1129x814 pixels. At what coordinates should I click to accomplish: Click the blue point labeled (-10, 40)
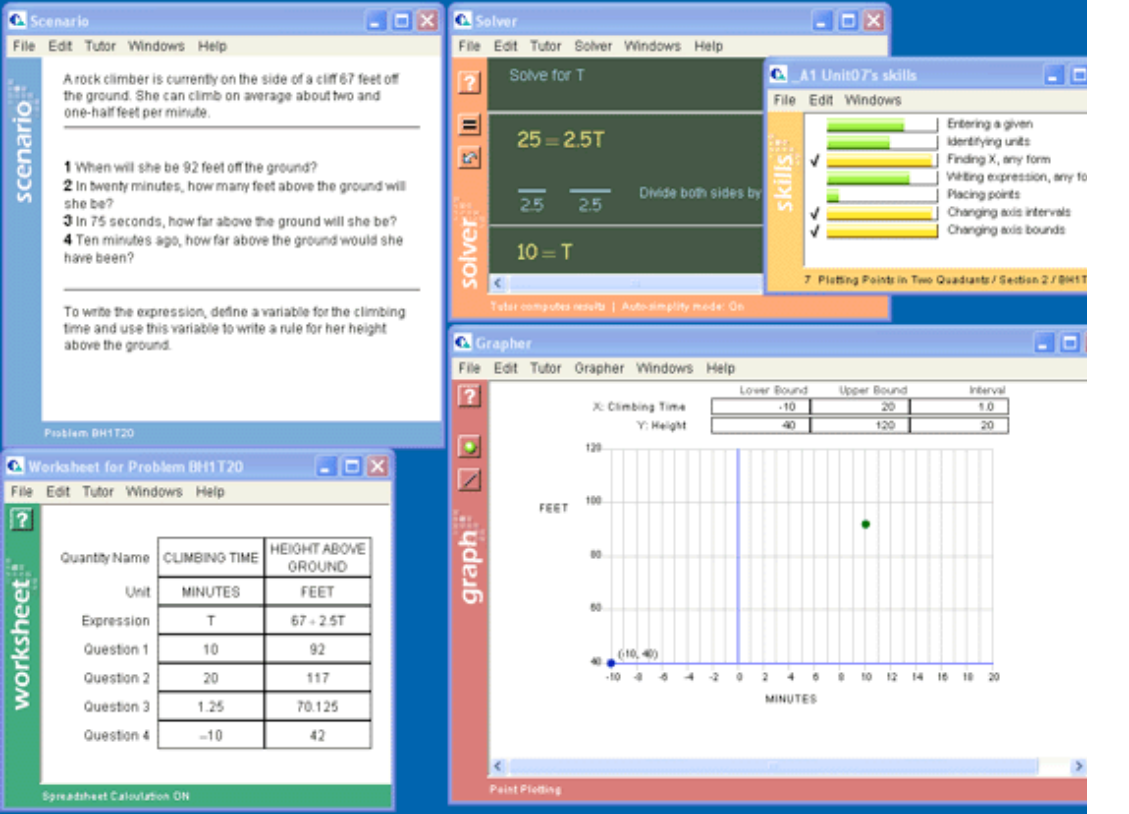(x=611, y=663)
